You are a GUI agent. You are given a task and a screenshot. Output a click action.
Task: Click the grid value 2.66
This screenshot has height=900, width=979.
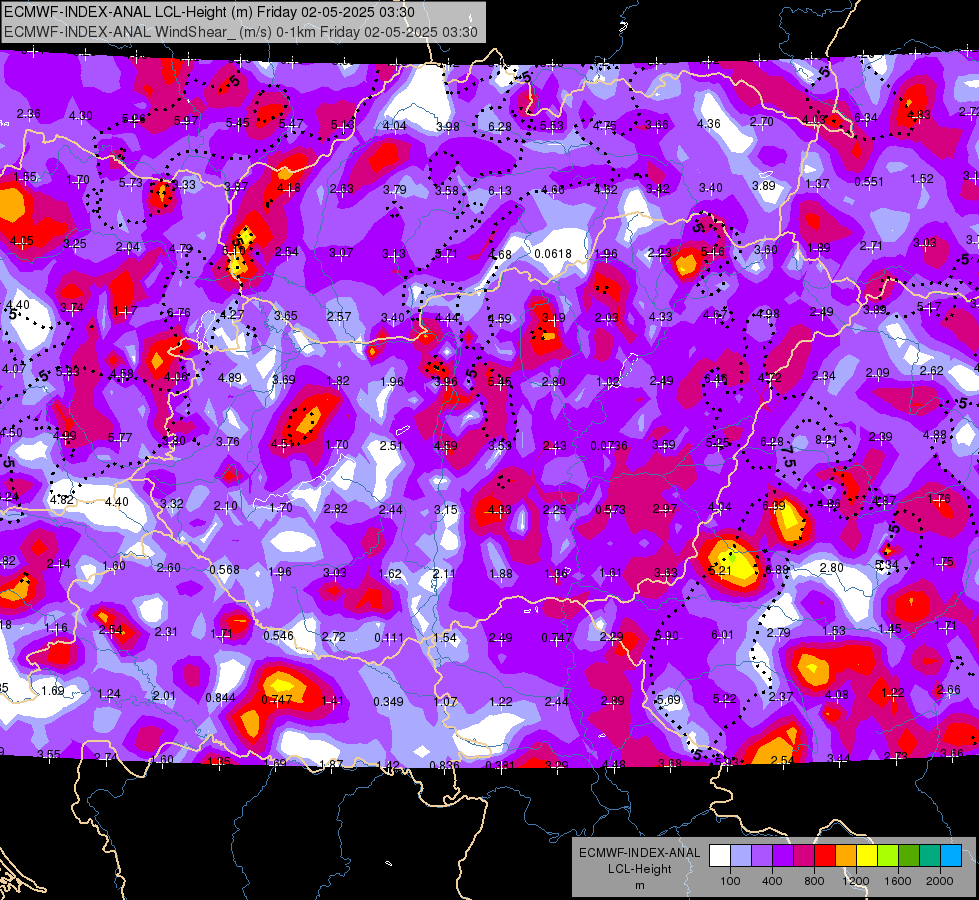click(x=949, y=690)
